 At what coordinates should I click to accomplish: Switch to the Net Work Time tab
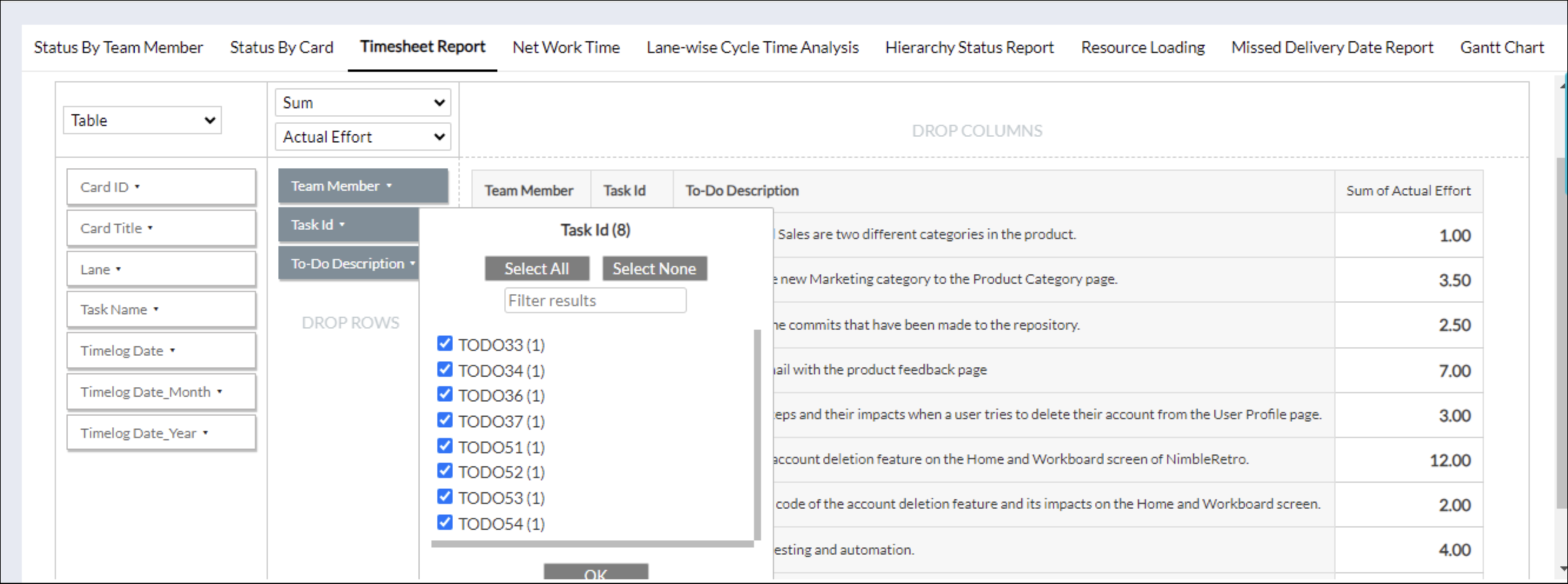click(x=566, y=48)
